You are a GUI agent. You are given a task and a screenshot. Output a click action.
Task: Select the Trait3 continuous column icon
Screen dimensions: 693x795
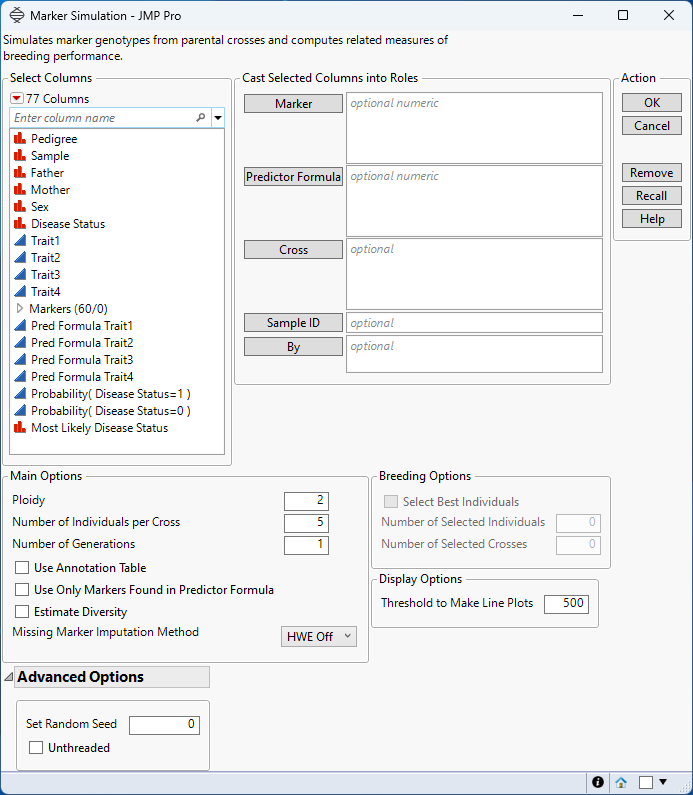tap(20, 274)
